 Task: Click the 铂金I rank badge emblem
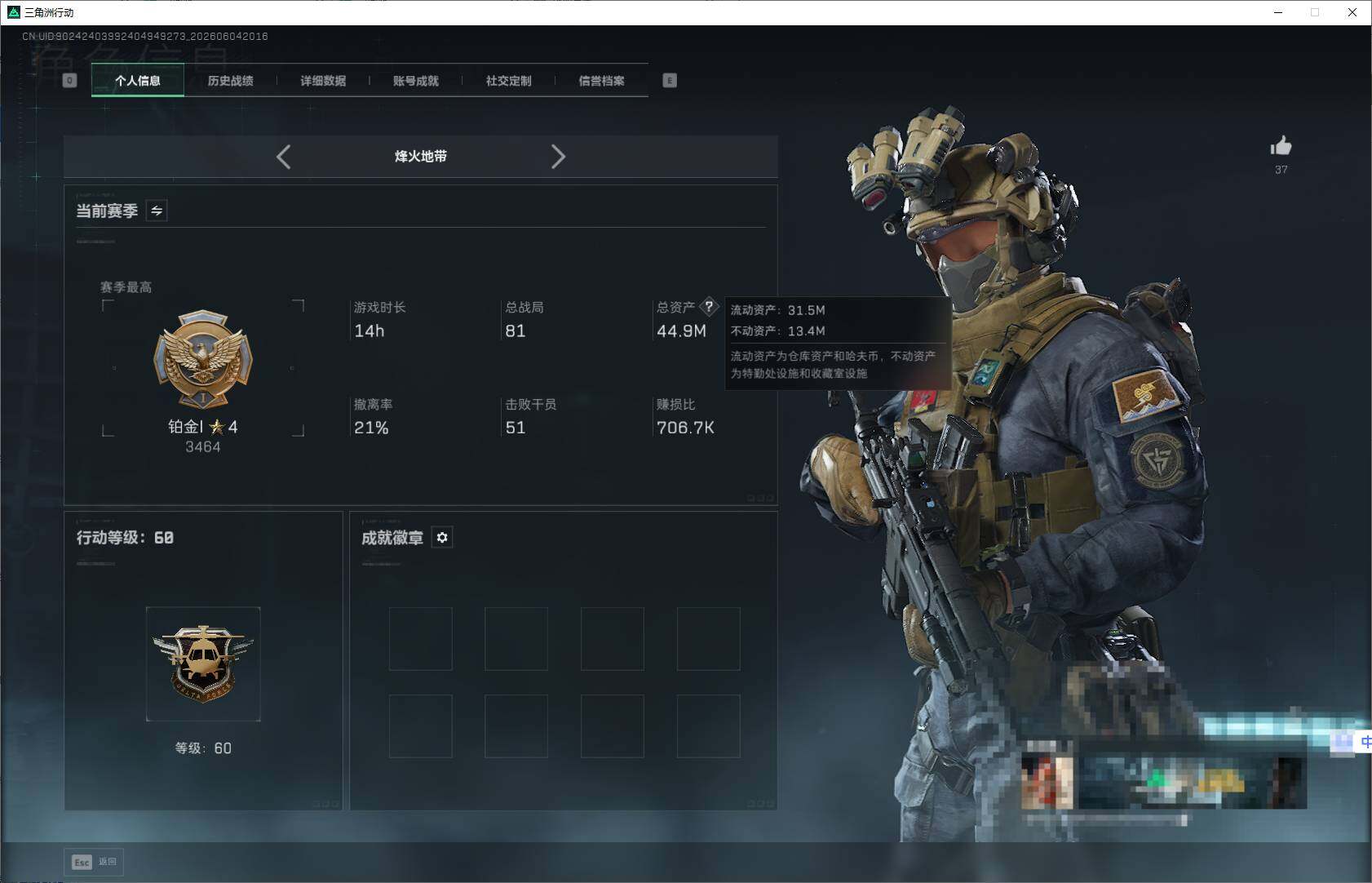pyautogui.click(x=203, y=358)
